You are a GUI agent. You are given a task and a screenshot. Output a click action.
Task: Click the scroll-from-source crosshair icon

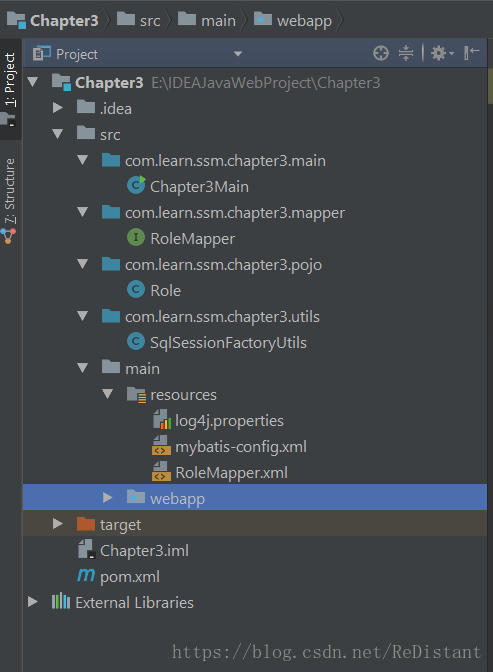pyautogui.click(x=381, y=54)
